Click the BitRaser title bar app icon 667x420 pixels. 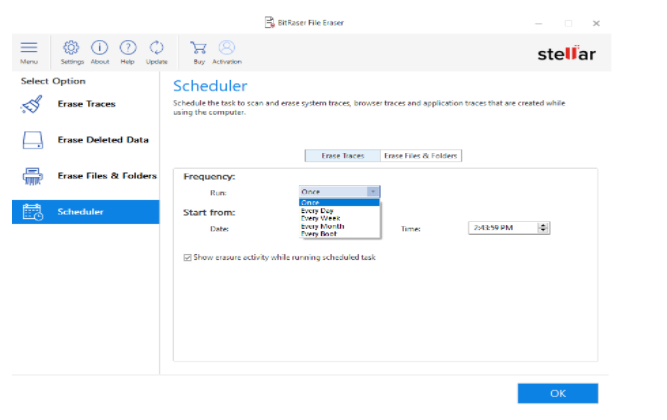[270, 22]
